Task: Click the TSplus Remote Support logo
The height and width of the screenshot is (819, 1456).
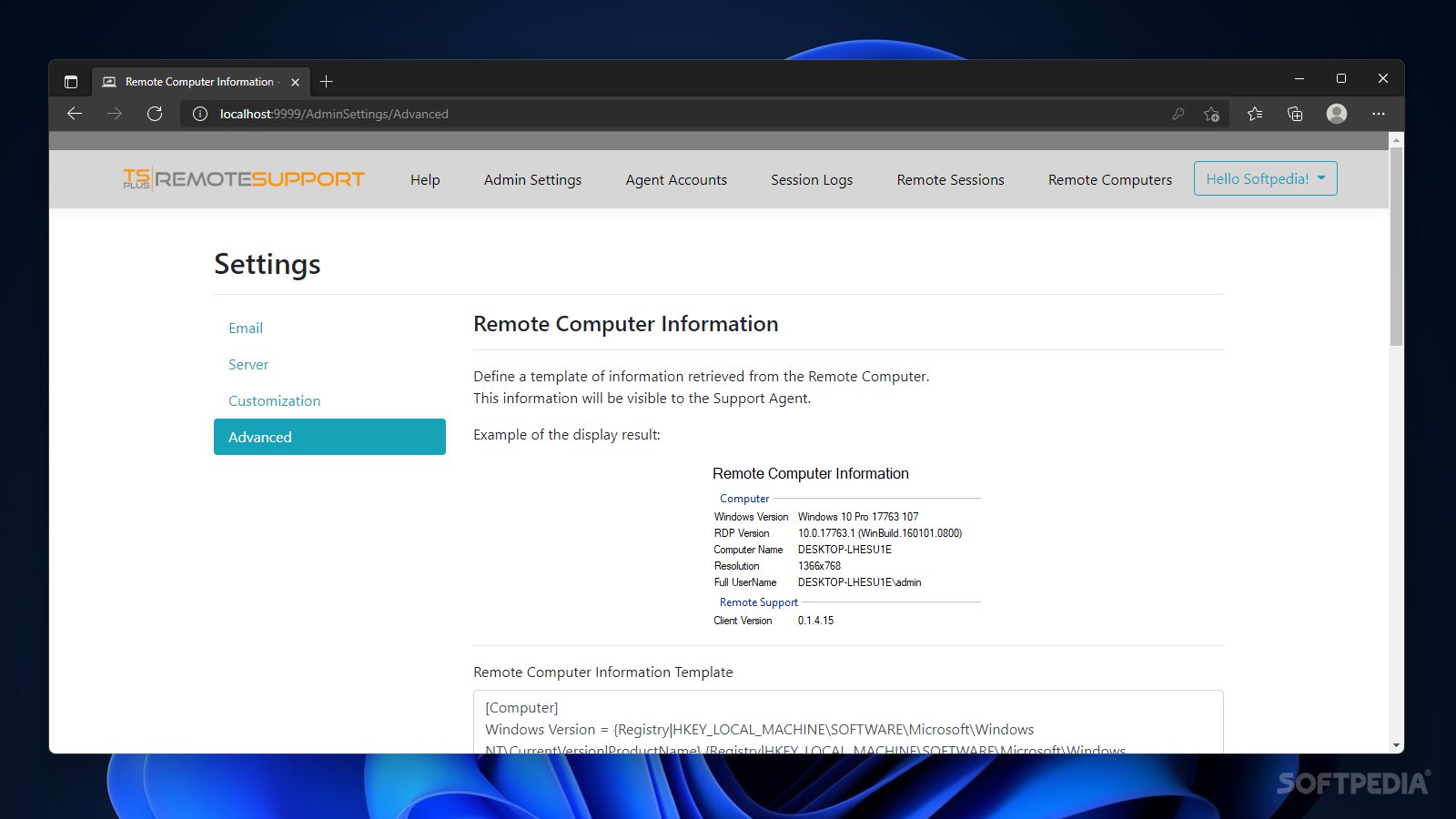Action: coord(244,179)
